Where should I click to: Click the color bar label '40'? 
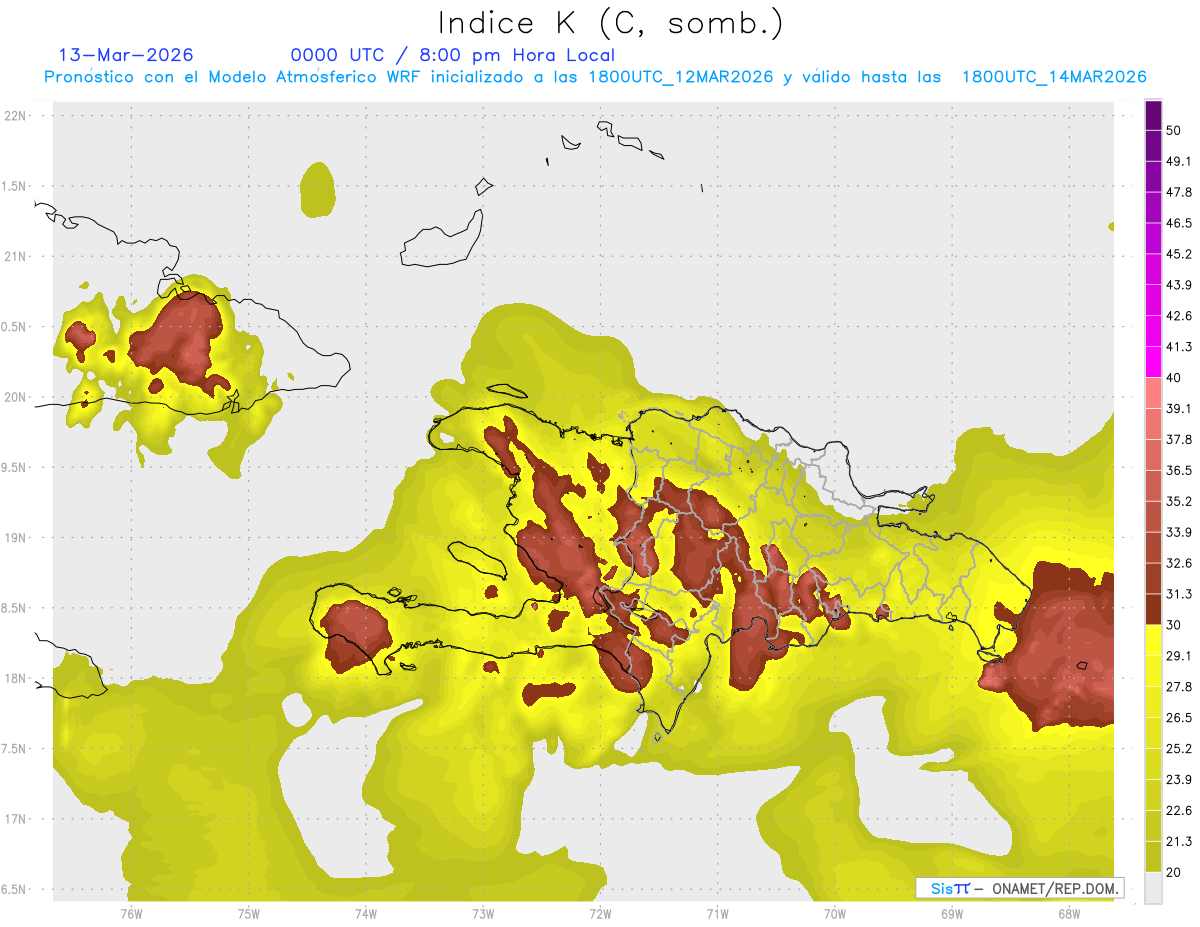pyautogui.click(x=1174, y=378)
